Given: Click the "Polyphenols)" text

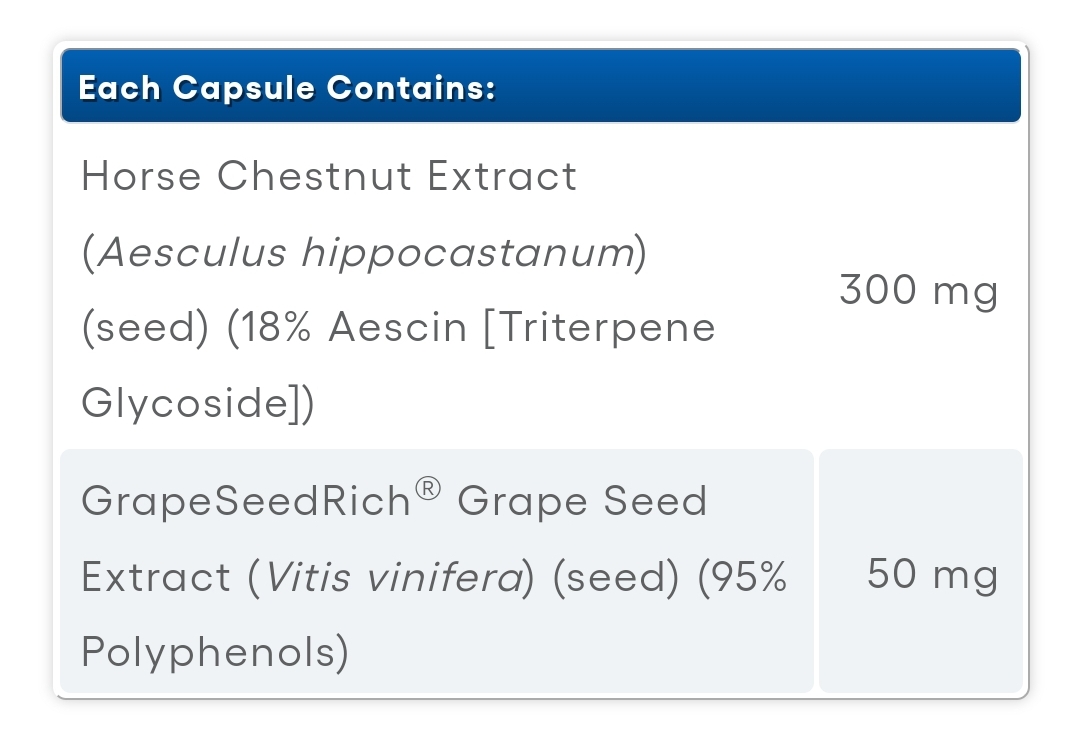Looking at the screenshot, I should tap(215, 652).
